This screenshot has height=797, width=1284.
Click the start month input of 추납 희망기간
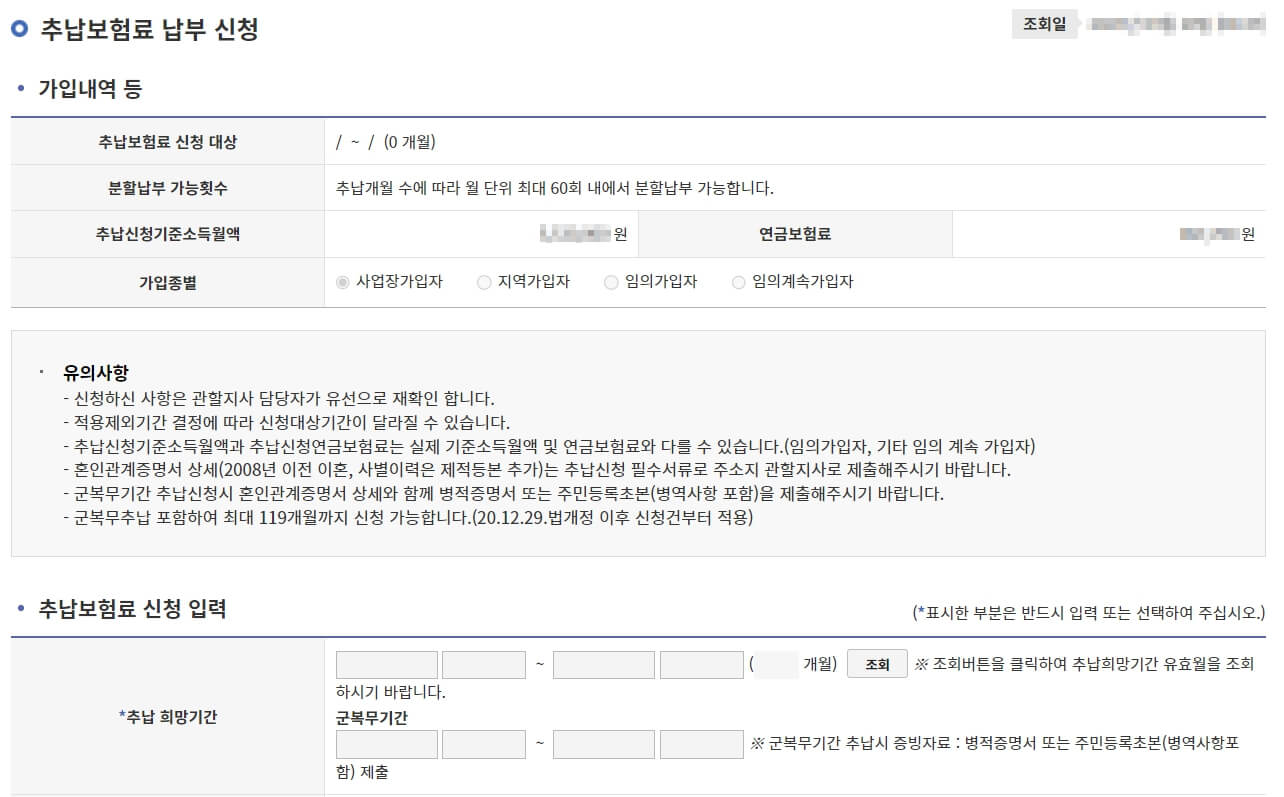point(484,663)
